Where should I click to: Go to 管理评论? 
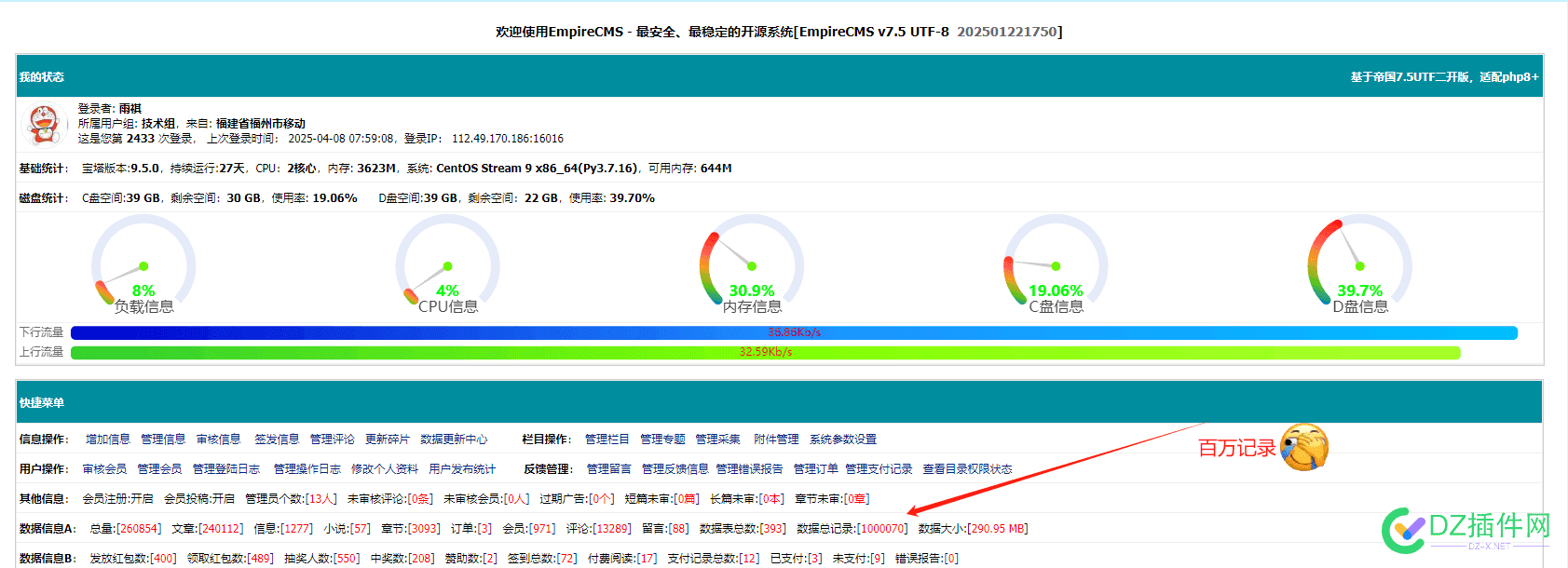point(333,440)
